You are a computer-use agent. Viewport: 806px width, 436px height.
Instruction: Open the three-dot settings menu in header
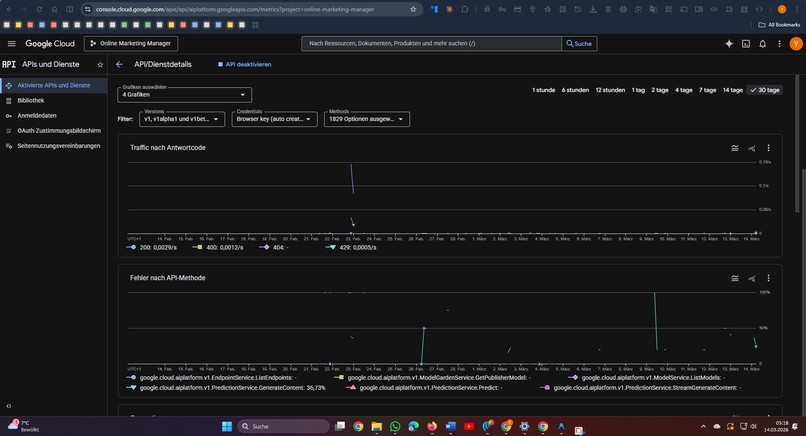pyautogui.click(x=779, y=44)
